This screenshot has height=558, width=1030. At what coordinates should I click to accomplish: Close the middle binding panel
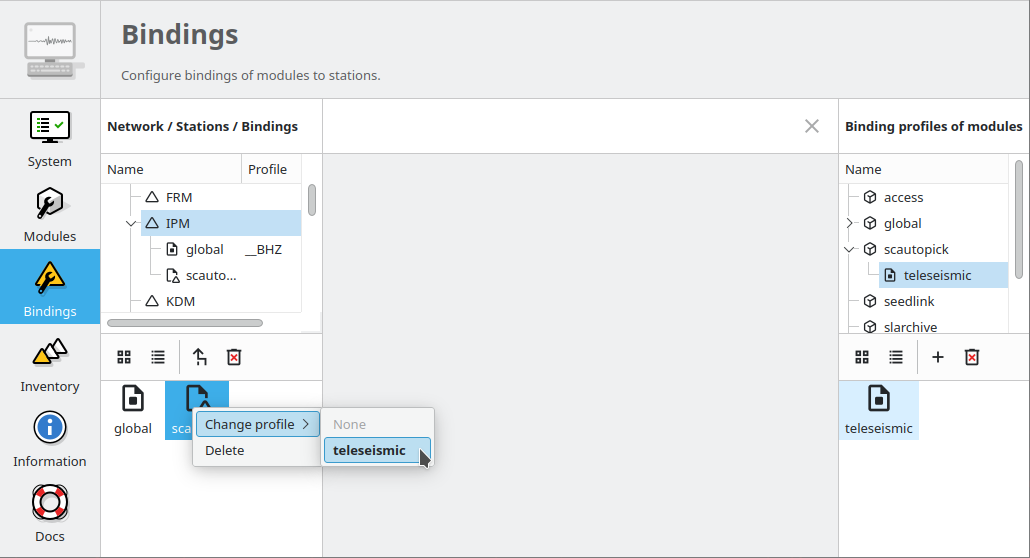coord(812,126)
